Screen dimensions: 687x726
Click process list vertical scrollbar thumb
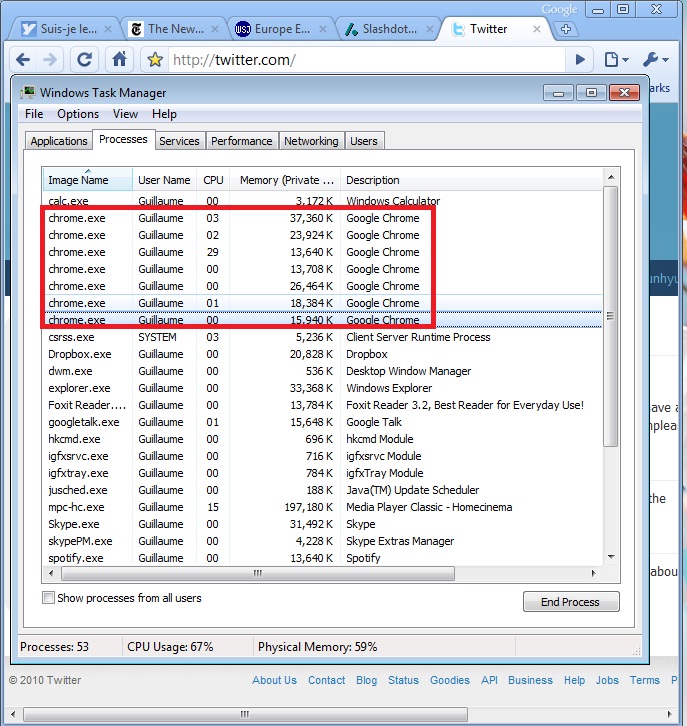[611, 316]
